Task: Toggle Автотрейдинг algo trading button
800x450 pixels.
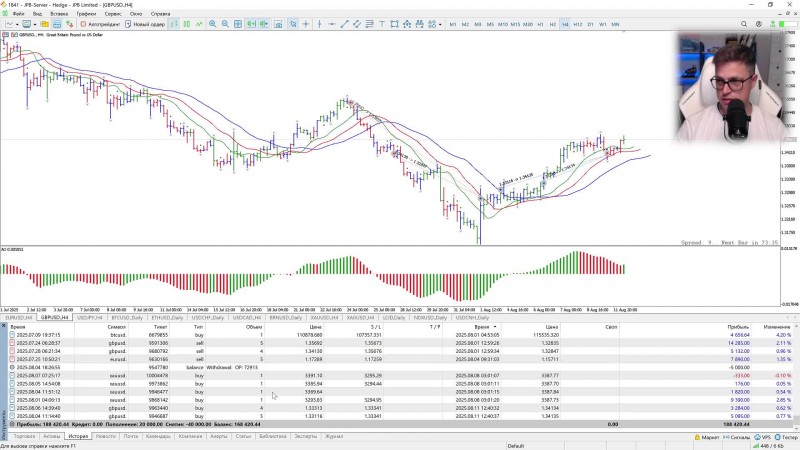Action: [100, 24]
